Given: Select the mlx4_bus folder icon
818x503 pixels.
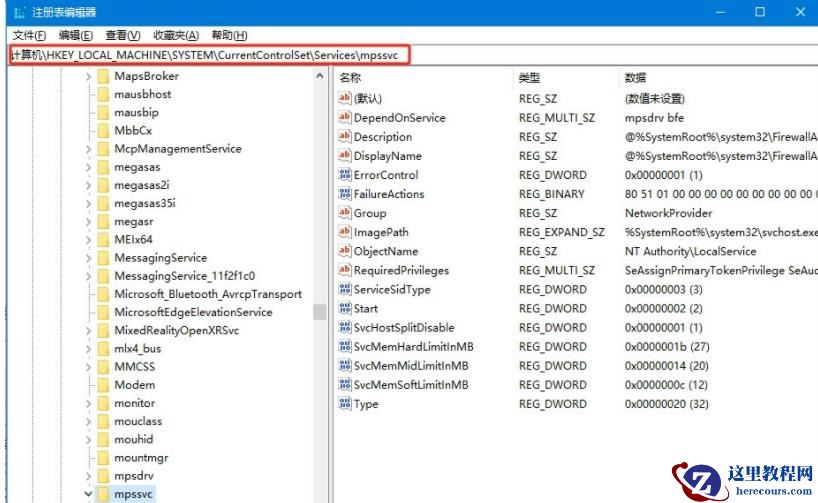Looking at the screenshot, I should tap(103, 349).
